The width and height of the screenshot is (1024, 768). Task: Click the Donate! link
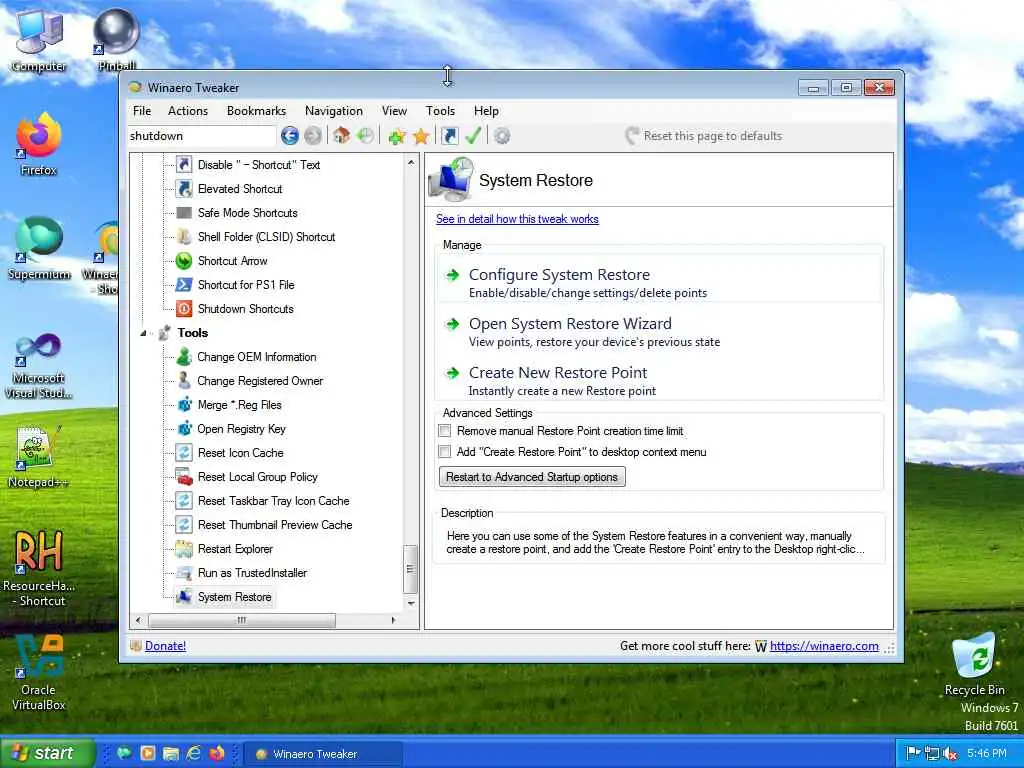[165, 646]
